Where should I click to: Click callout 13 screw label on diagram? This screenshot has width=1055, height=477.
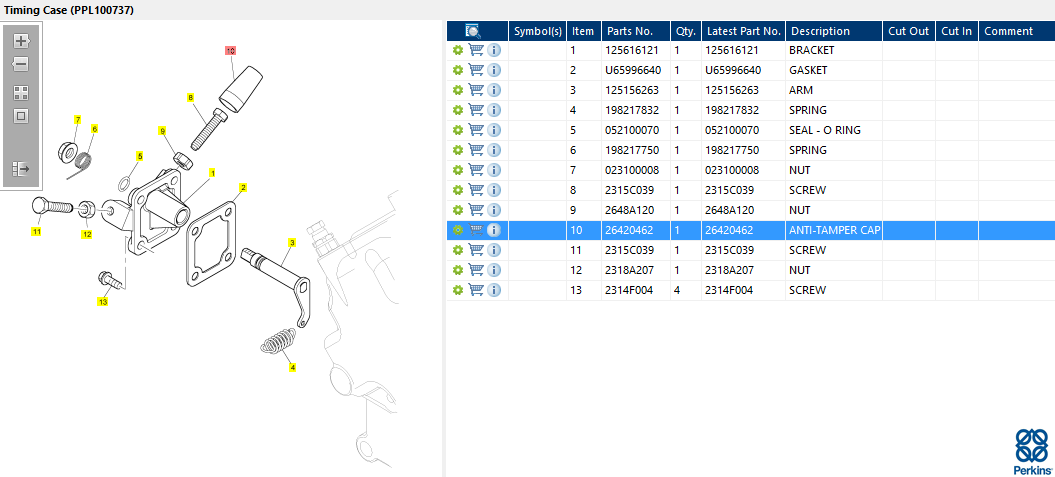103,302
